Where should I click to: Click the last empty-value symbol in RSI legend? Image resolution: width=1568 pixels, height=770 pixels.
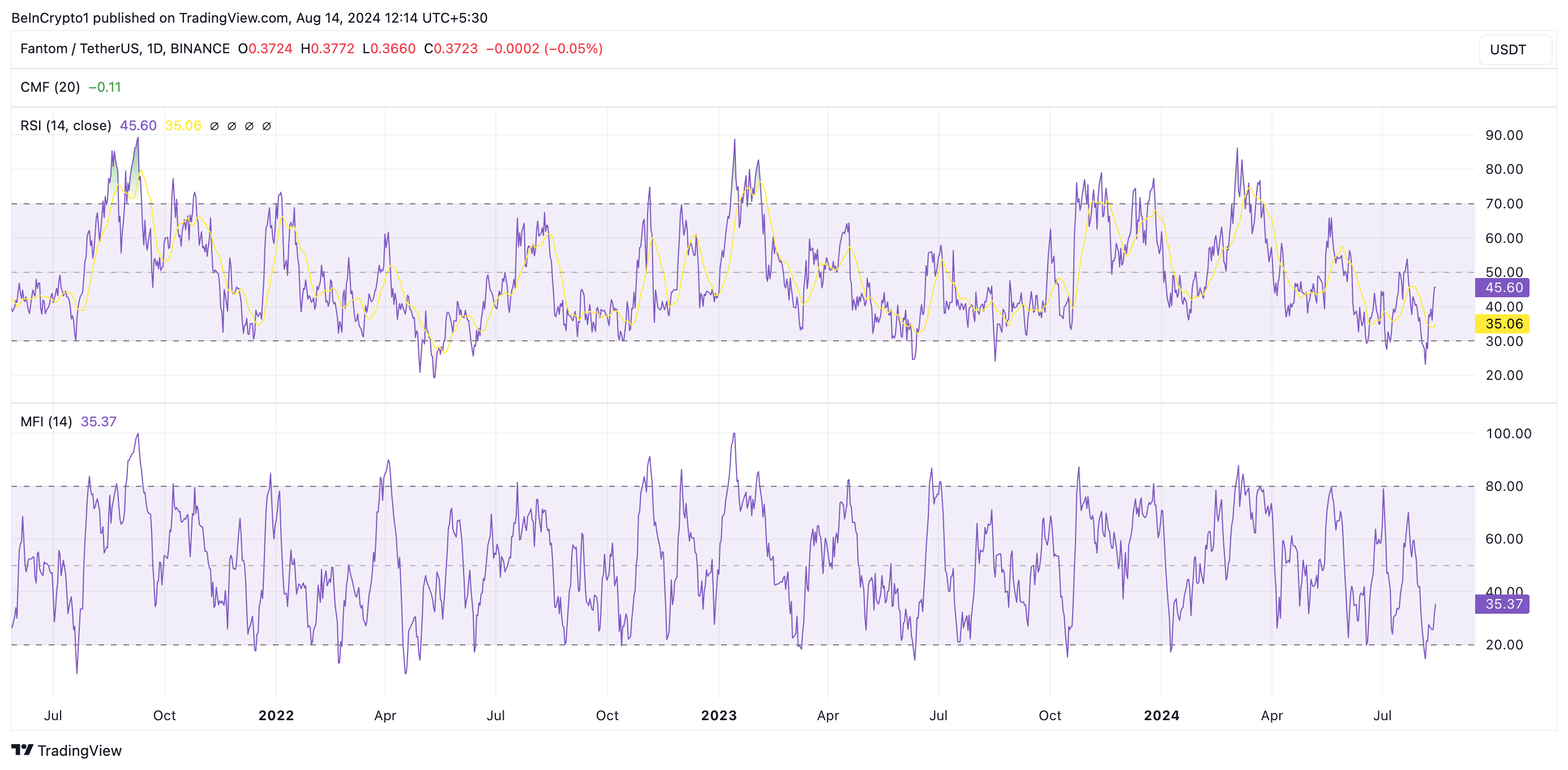[x=267, y=126]
